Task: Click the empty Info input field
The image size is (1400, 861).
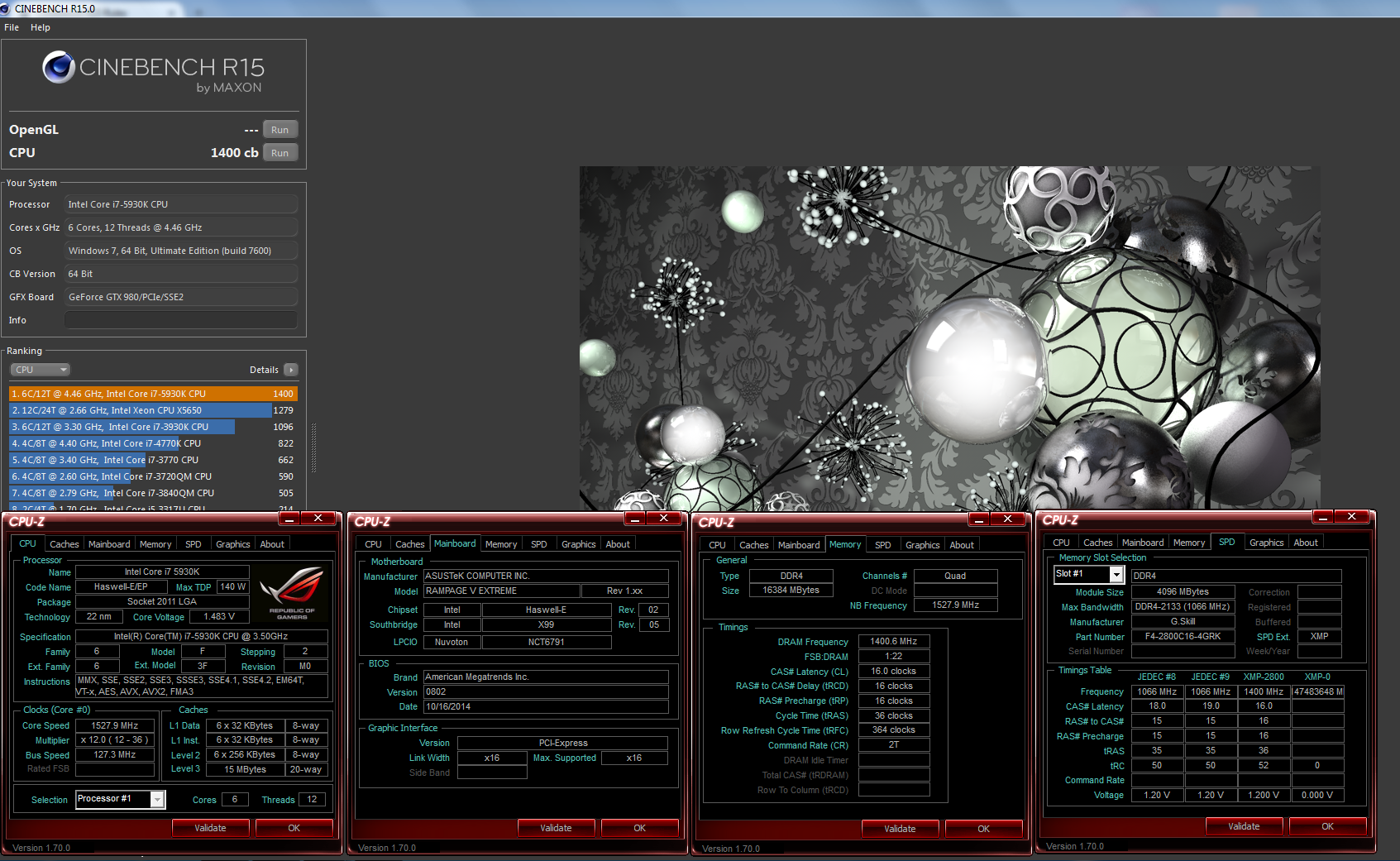Action: click(x=181, y=320)
